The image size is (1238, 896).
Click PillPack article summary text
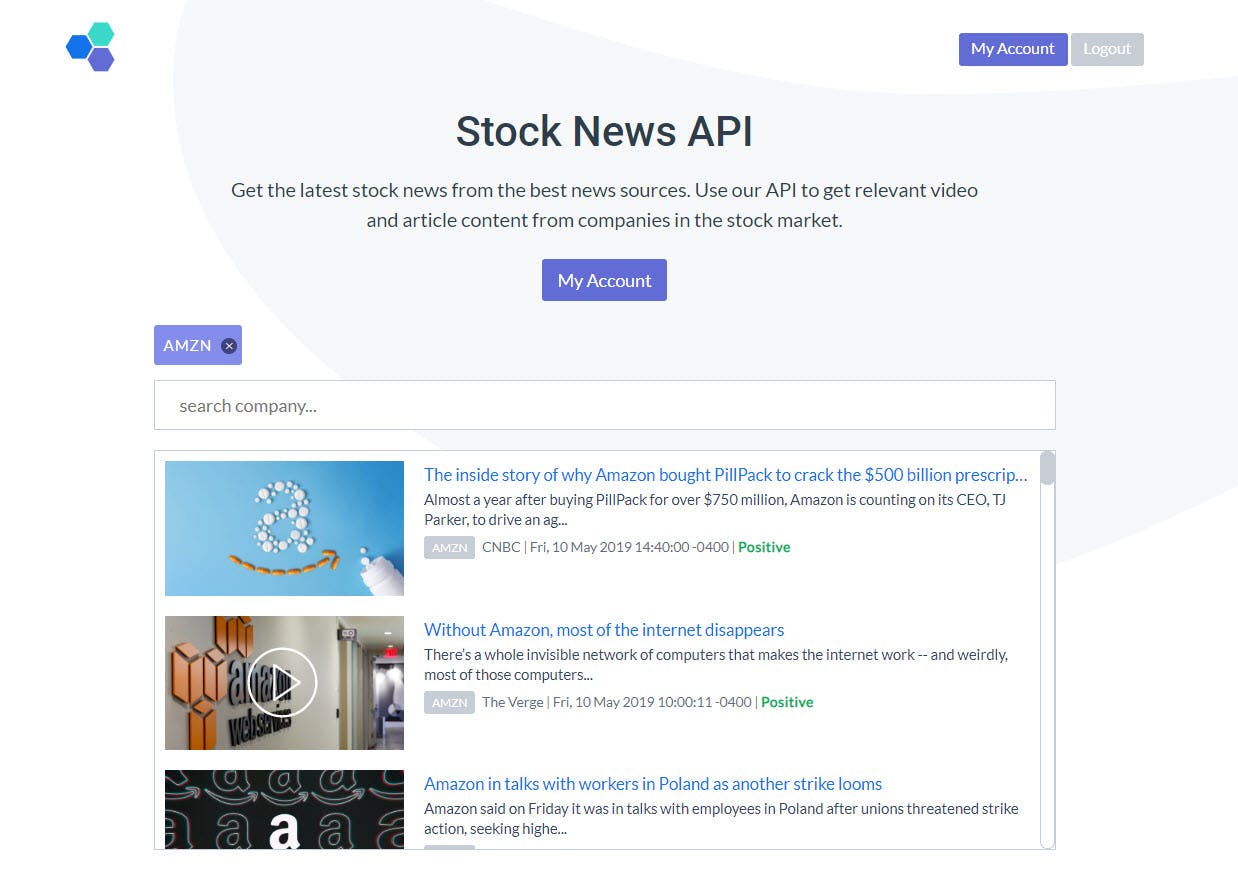click(714, 510)
